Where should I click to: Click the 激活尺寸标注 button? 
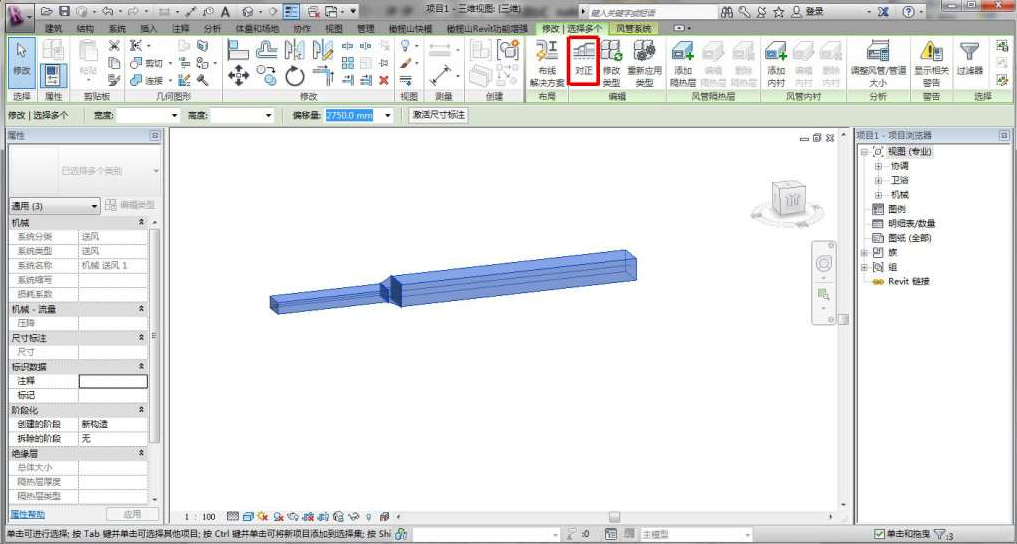click(x=439, y=116)
